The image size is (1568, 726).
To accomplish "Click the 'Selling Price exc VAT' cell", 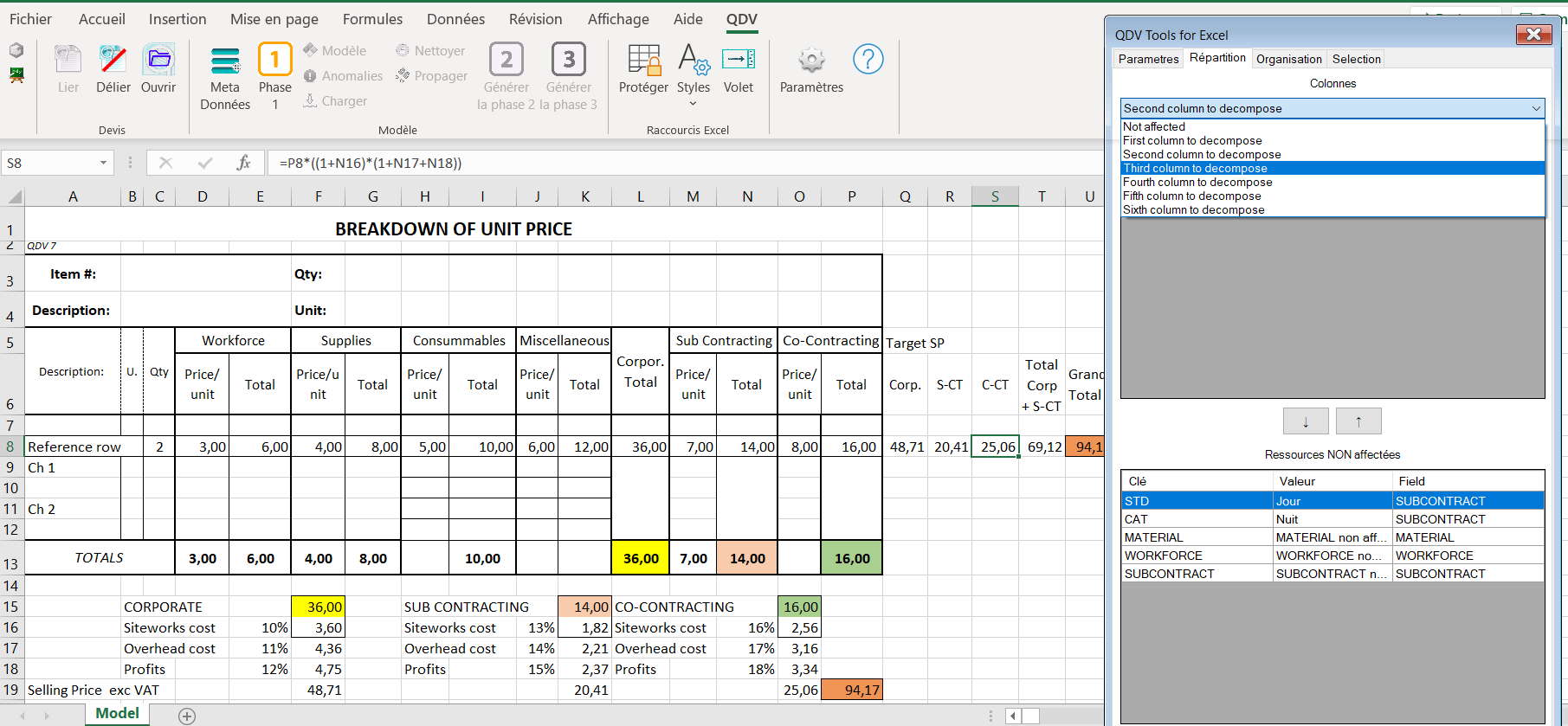I will (94, 690).
